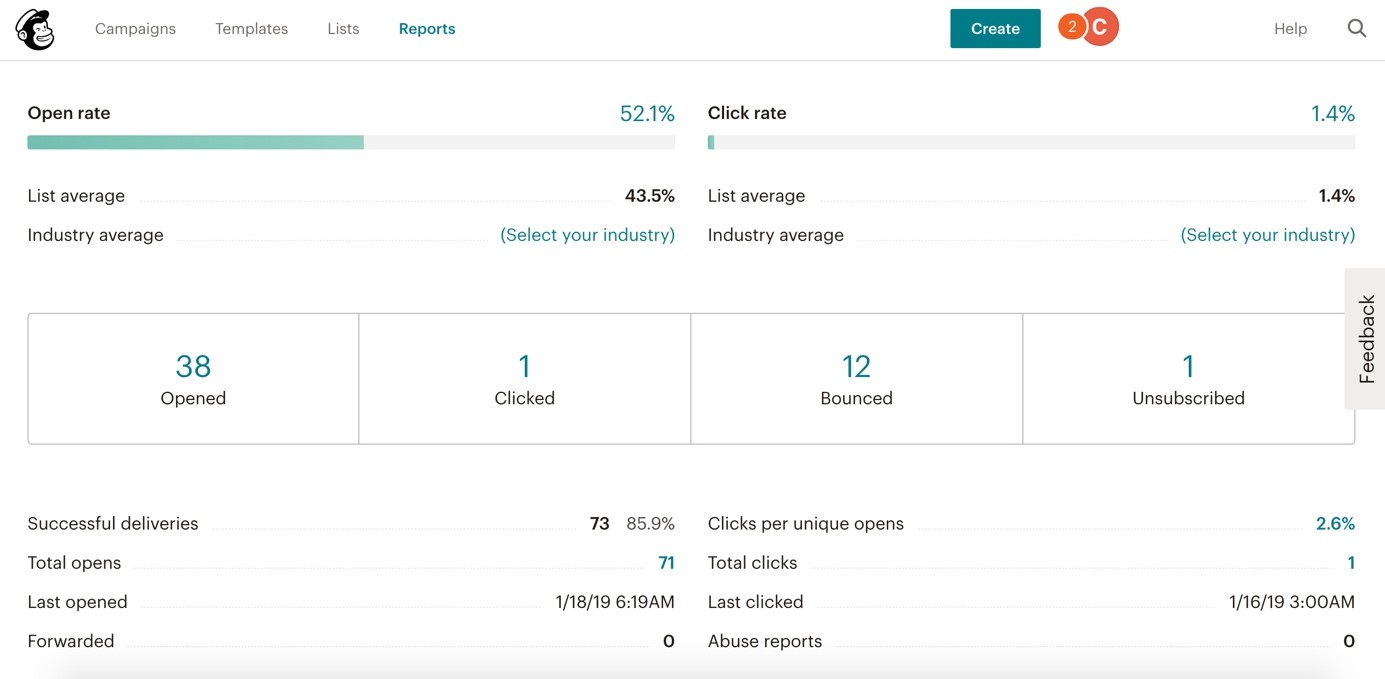This screenshot has width=1385, height=679.
Task: Click the Unsubscribed count of 1
Action: (x=1188, y=366)
